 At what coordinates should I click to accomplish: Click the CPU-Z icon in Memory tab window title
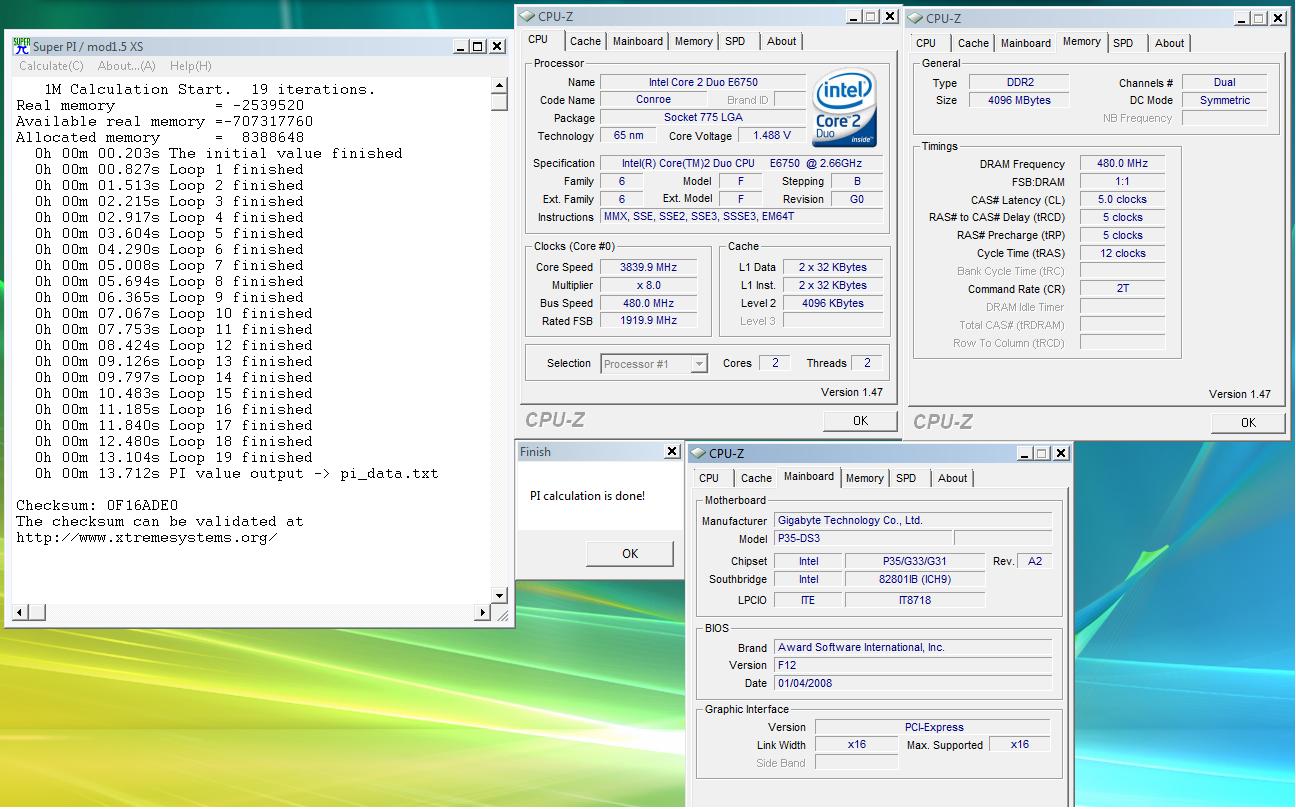tap(916, 18)
